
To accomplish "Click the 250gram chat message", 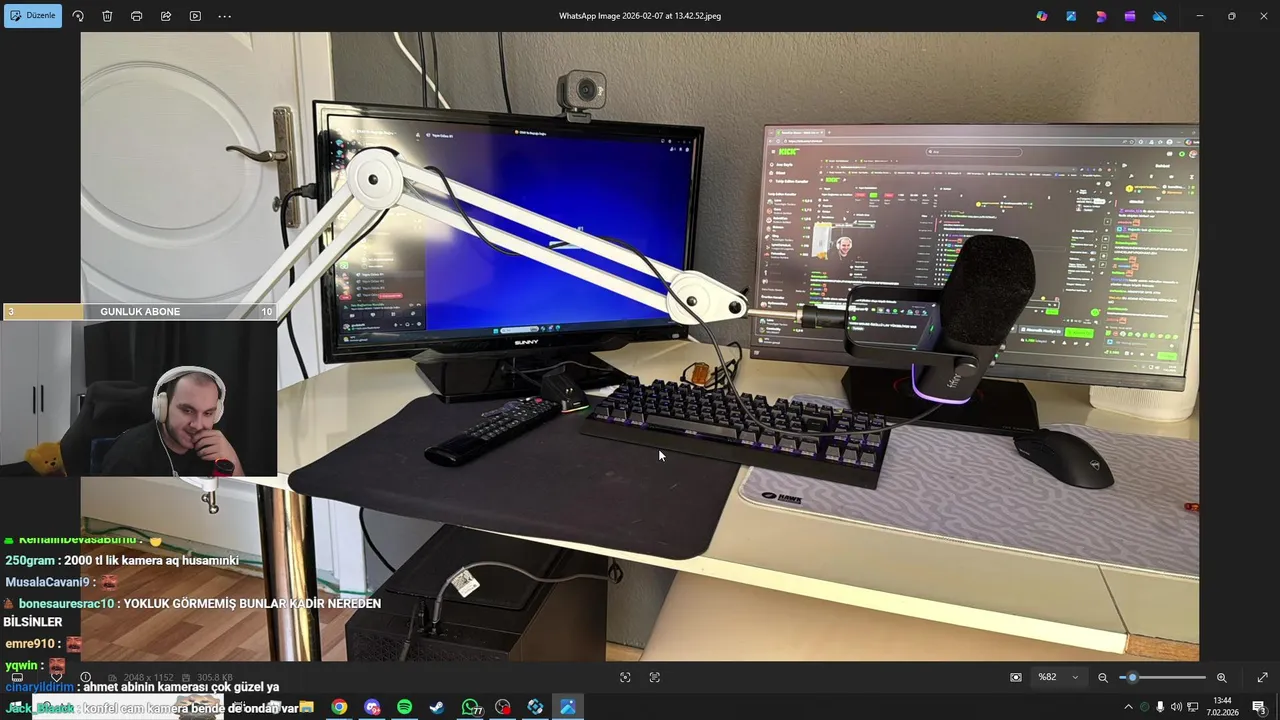I will point(122,561).
